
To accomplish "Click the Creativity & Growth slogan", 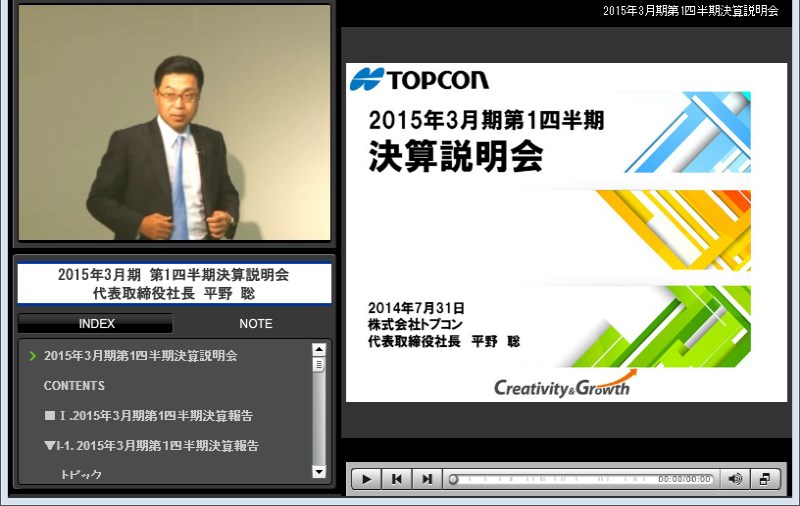I will coord(565,384).
